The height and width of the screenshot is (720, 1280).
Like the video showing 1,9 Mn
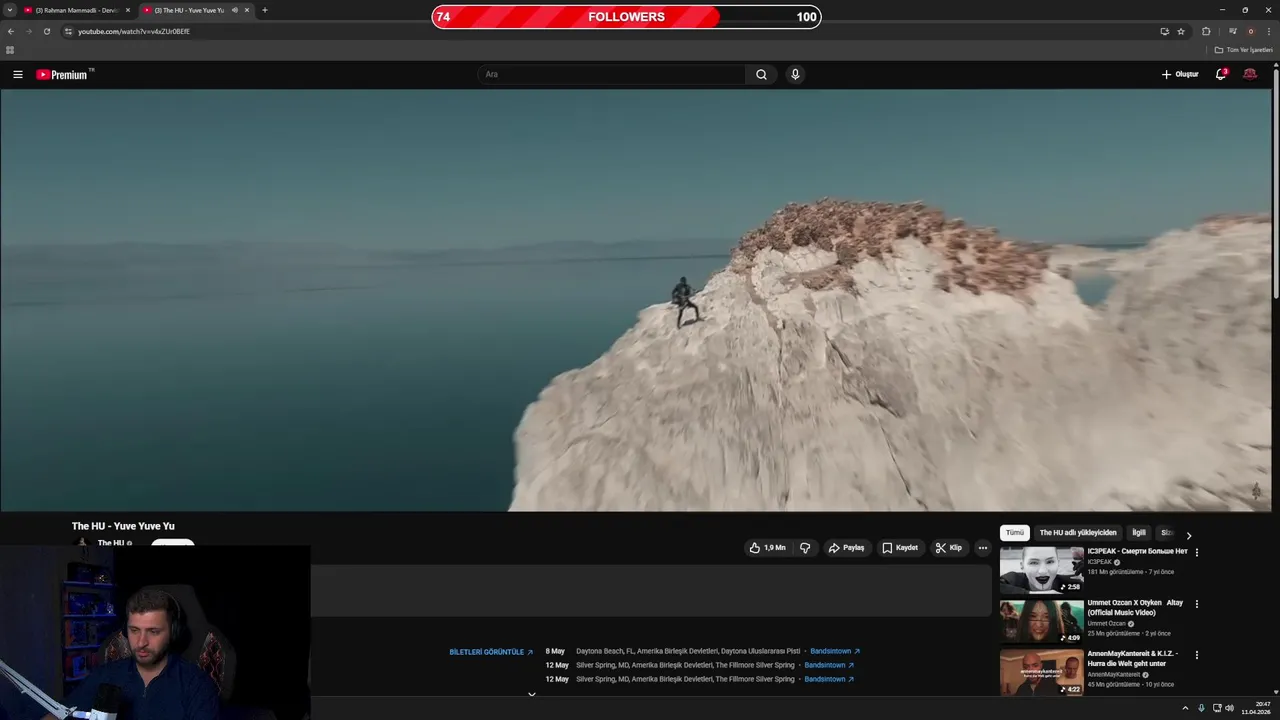click(x=768, y=548)
